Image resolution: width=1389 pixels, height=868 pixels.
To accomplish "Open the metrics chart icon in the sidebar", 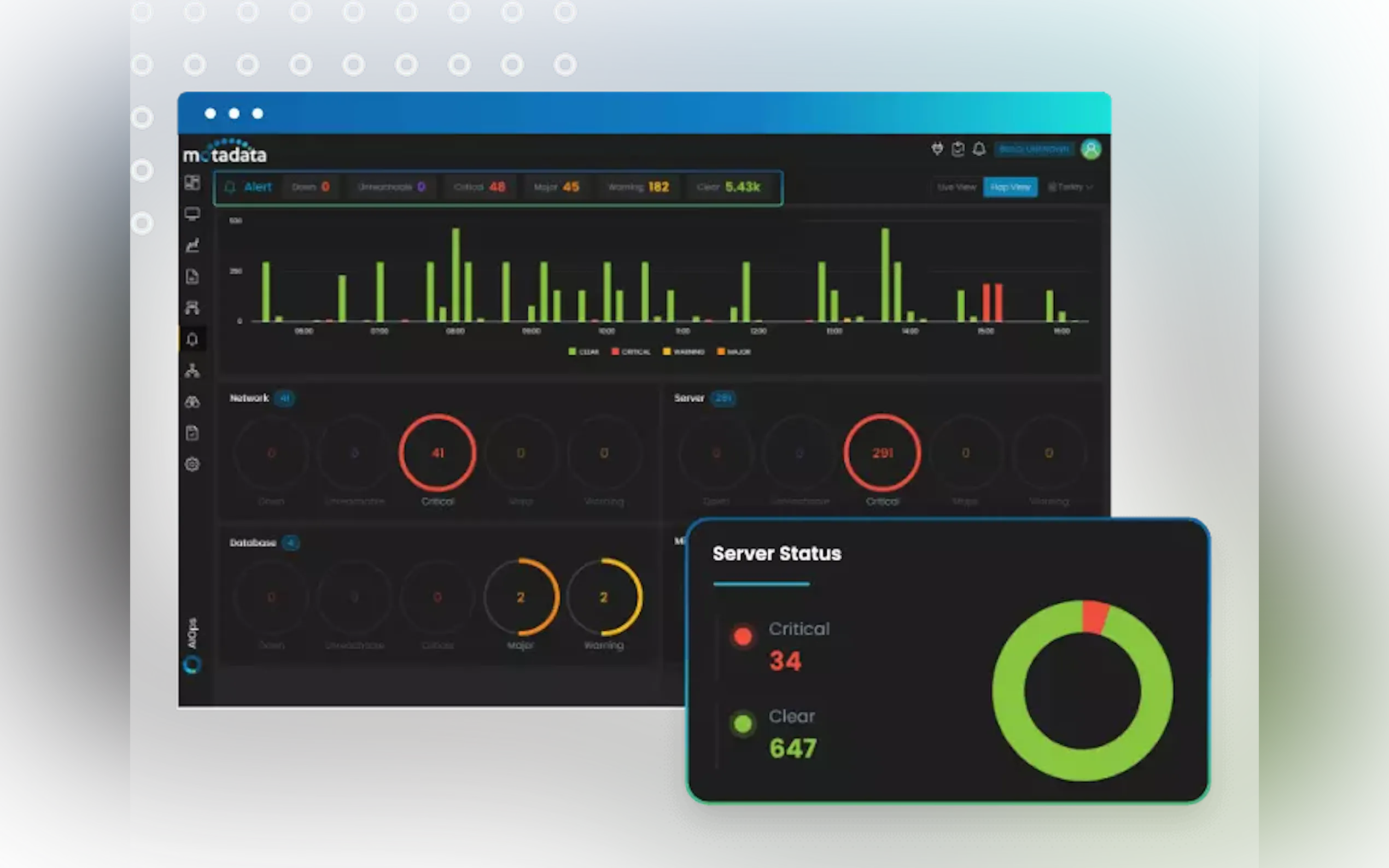I will tap(192, 245).
